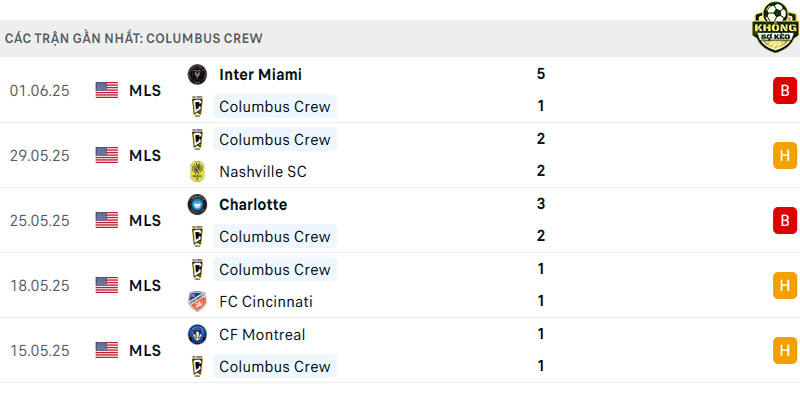The height and width of the screenshot is (400, 800).
Task: Click the red B badge for Inter Miami match
Action: point(785,90)
